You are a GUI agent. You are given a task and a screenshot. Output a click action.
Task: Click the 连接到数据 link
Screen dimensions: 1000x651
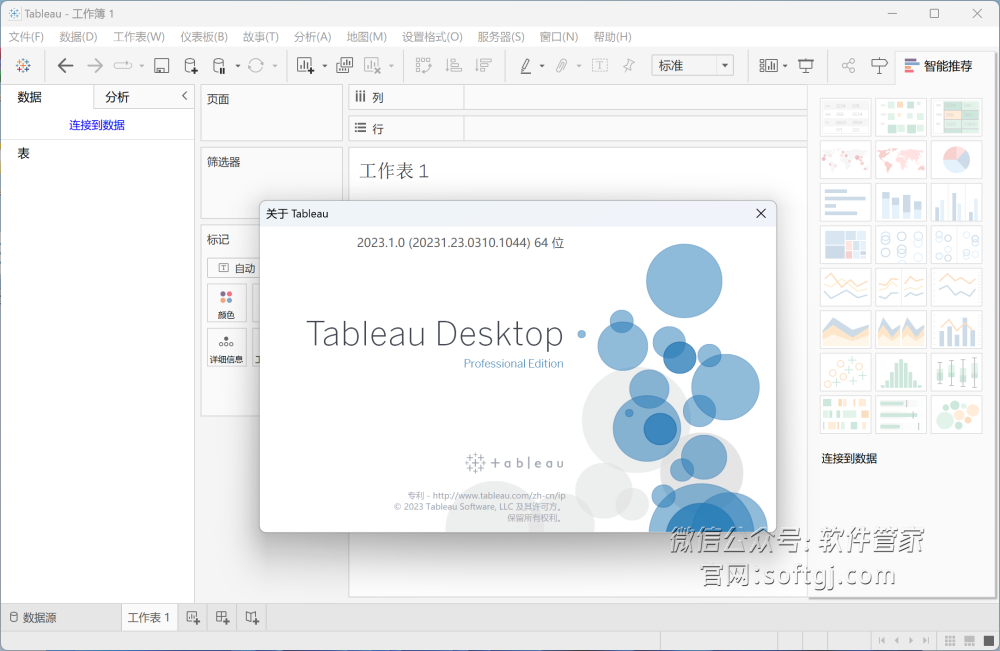click(x=97, y=124)
